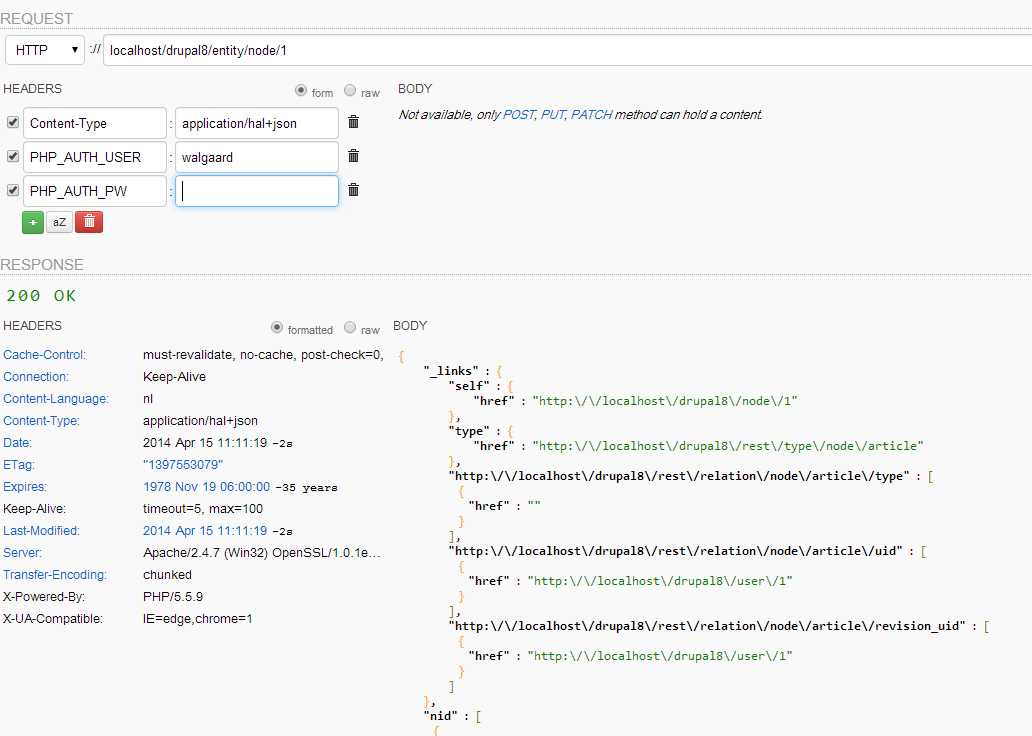Open the ETag header link
The height and width of the screenshot is (736, 1032).
(19, 465)
